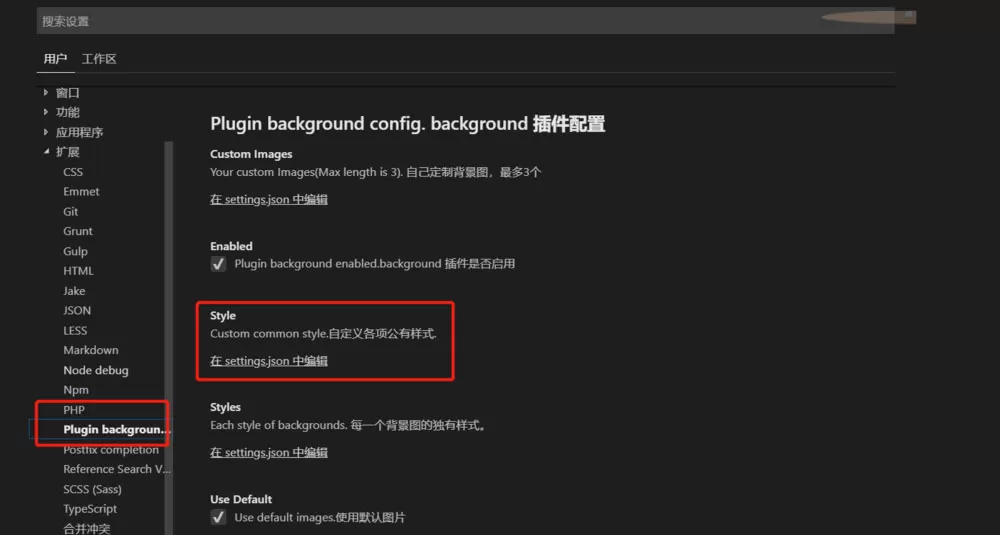Open Emmet extension settings

point(81,191)
